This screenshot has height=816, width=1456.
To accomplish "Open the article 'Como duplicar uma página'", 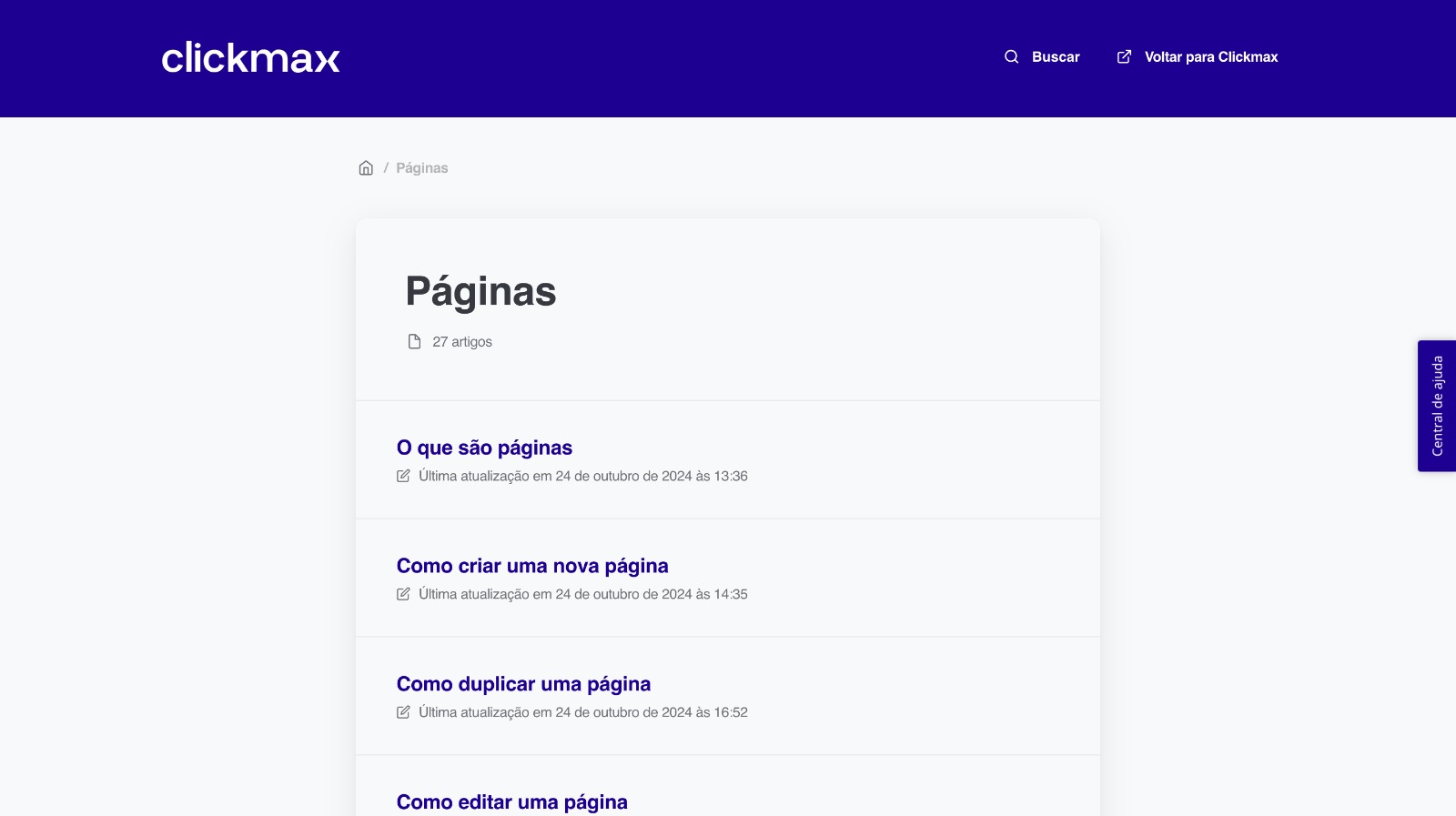I will (x=523, y=684).
